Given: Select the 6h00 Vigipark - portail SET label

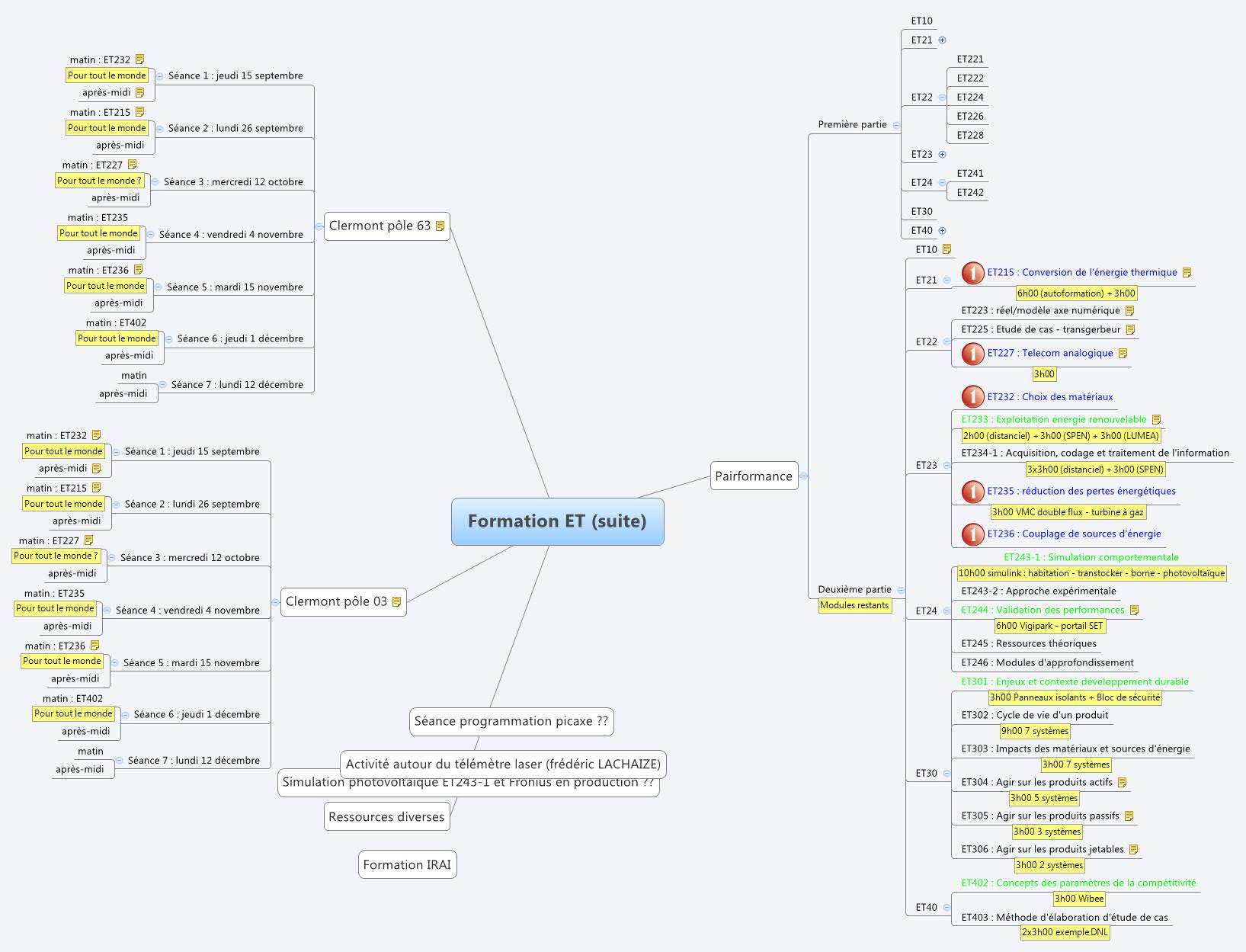Looking at the screenshot, I should point(1049,627).
